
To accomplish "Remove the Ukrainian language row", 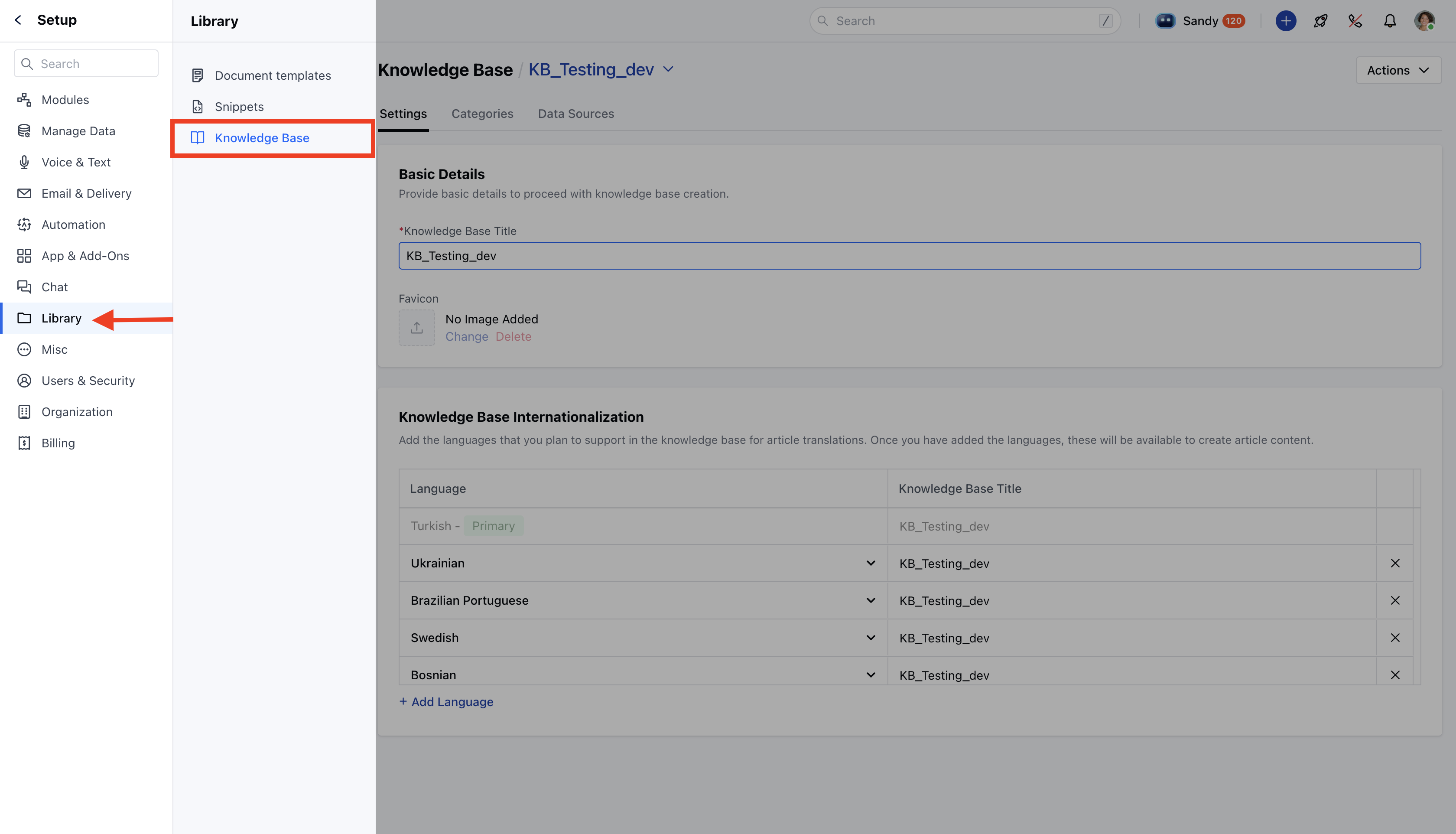I will 1395,563.
